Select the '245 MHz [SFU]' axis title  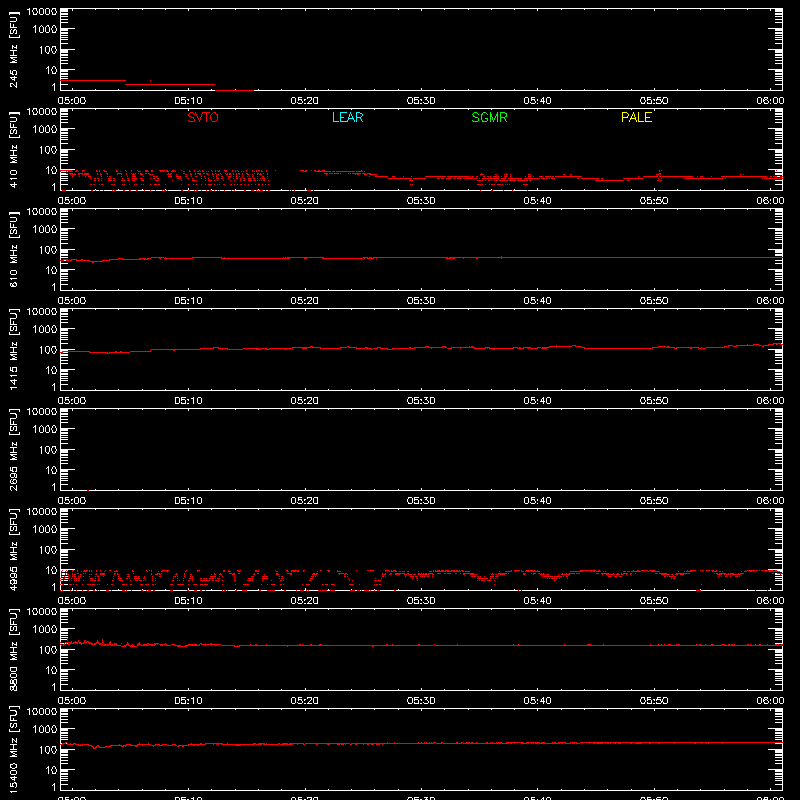pyautogui.click(x=13, y=50)
